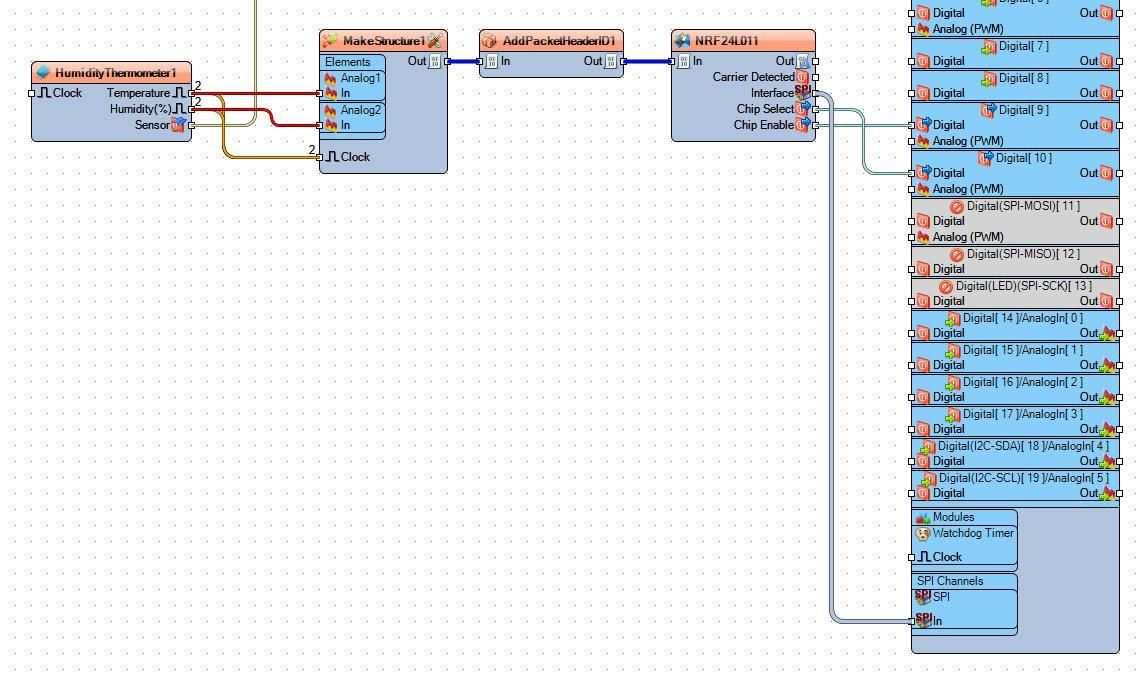The image size is (1140, 673).
Task: Click the NRF24L011 component title icon
Action: (x=682, y=41)
